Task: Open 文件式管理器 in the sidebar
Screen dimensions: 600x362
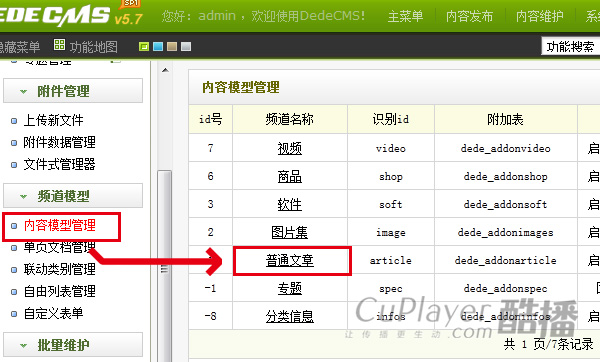Action: pyautogui.click(x=59, y=165)
